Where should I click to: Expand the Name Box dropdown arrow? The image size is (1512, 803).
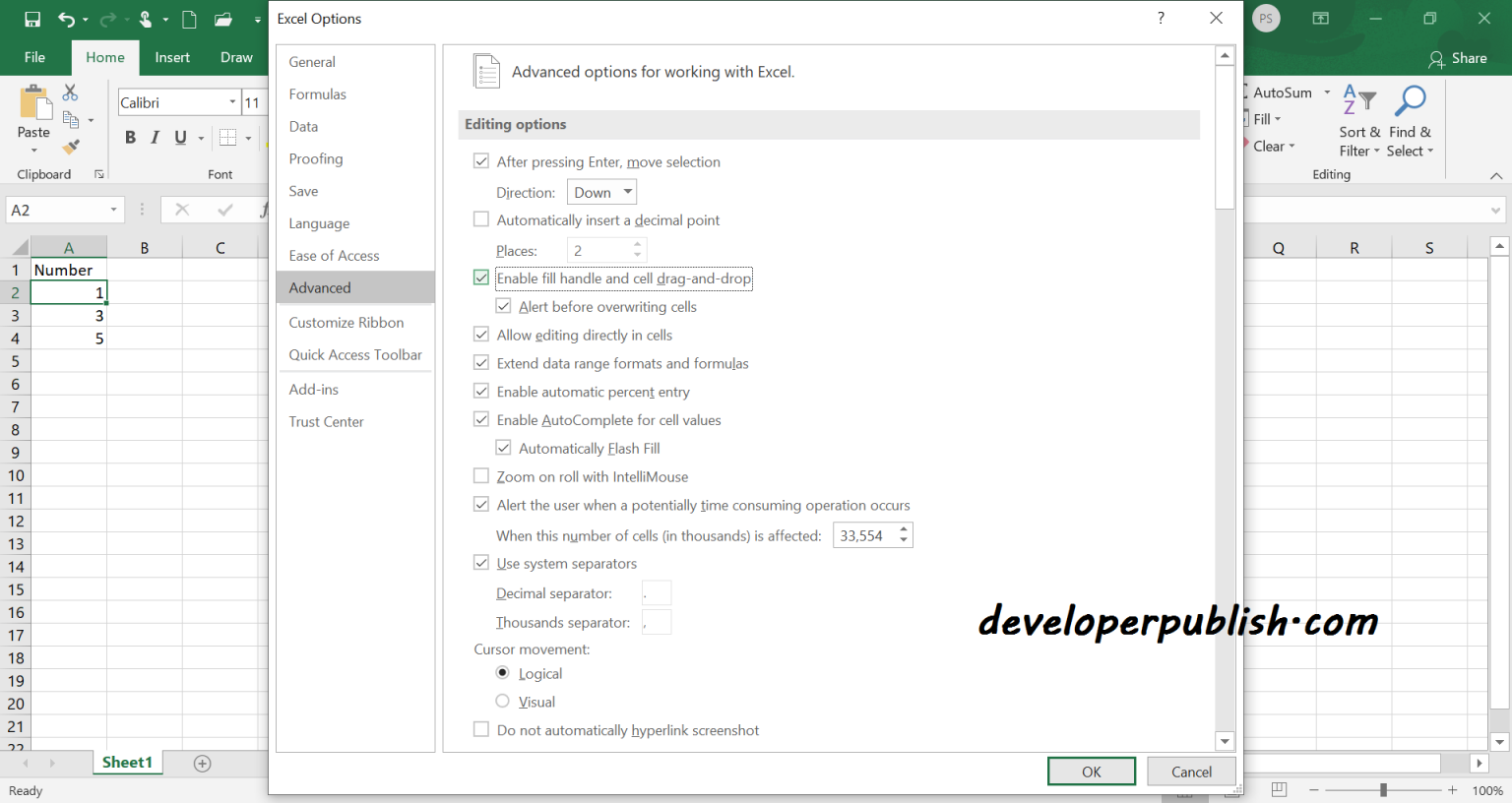pos(114,210)
